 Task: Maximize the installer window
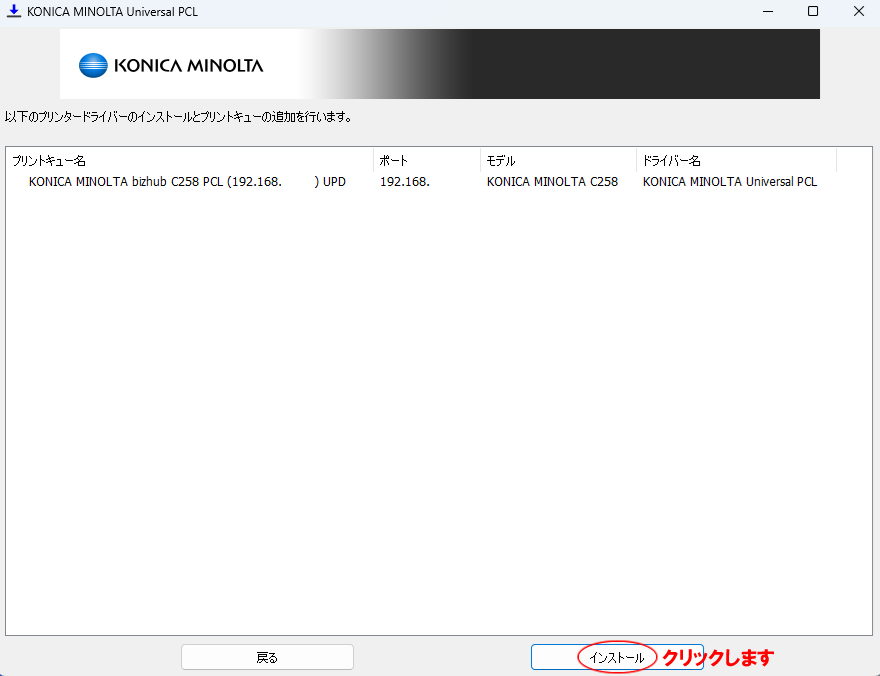pyautogui.click(x=813, y=11)
